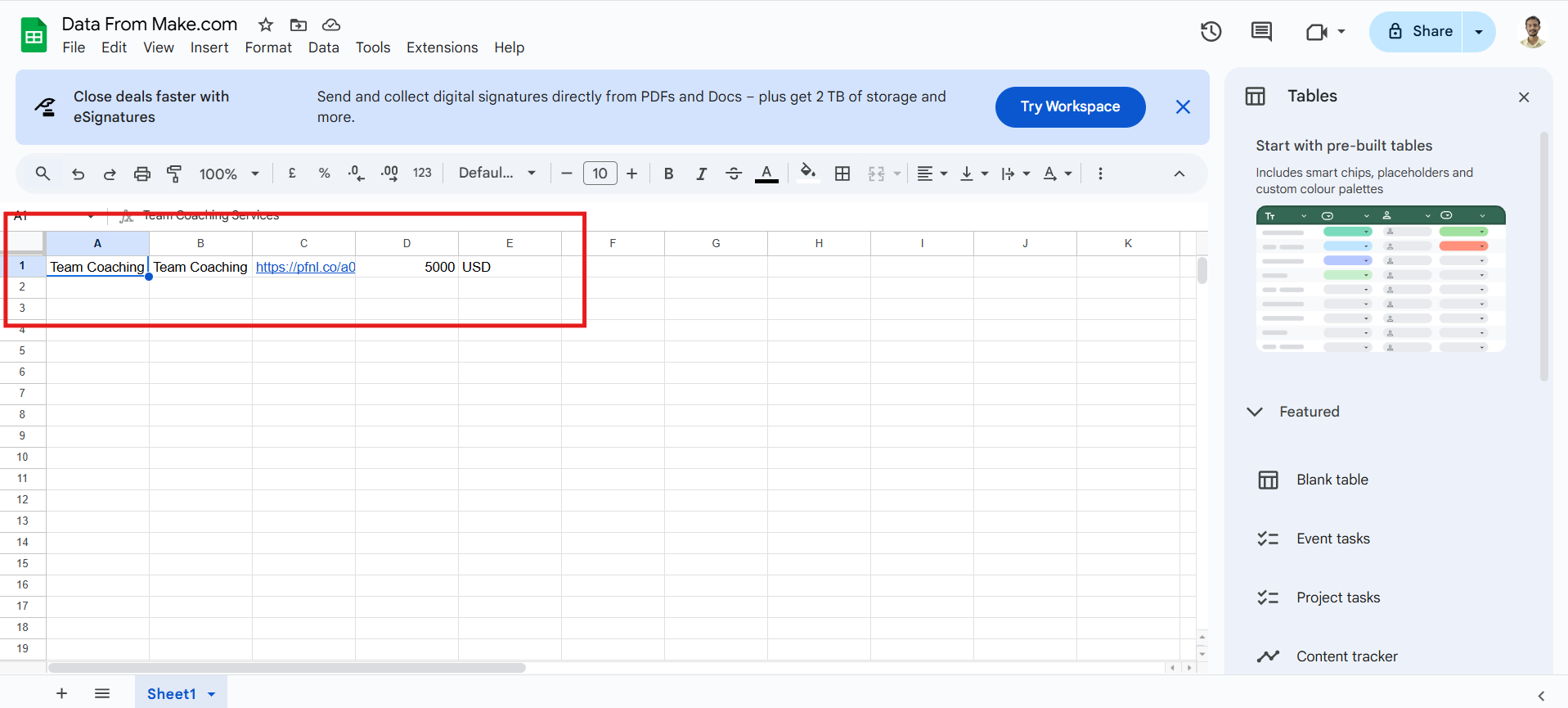Click the pre-built tables preview thumbnail
Screen dimensions: 1568x708
pyautogui.click(x=1381, y=279)
